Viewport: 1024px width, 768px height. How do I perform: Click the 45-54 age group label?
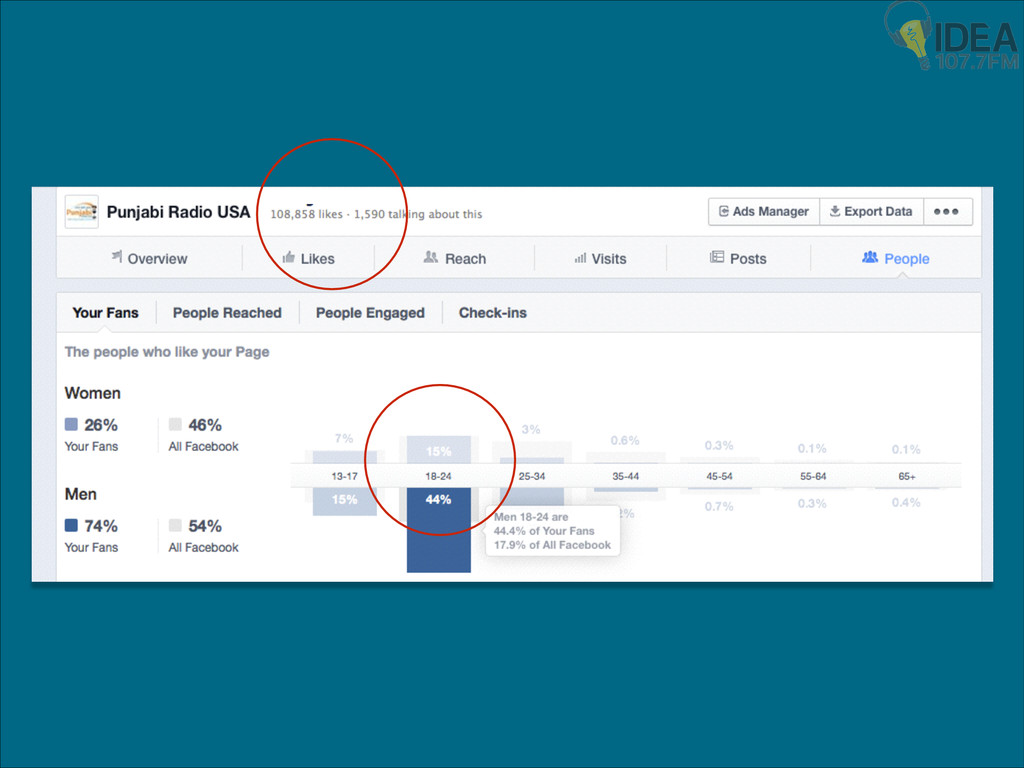click(719, 476)
